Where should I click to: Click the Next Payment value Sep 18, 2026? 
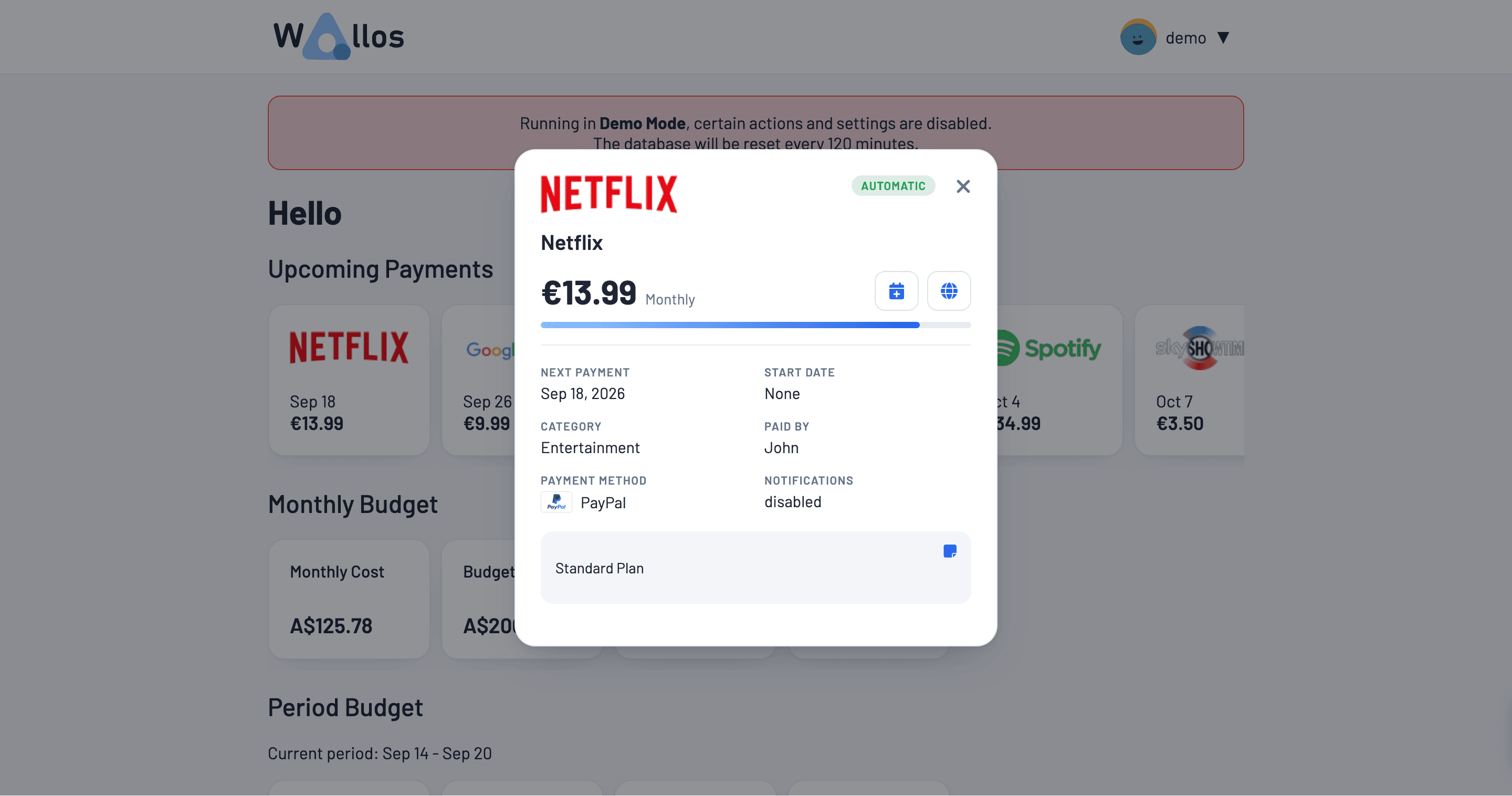click(x=582, y=394)
